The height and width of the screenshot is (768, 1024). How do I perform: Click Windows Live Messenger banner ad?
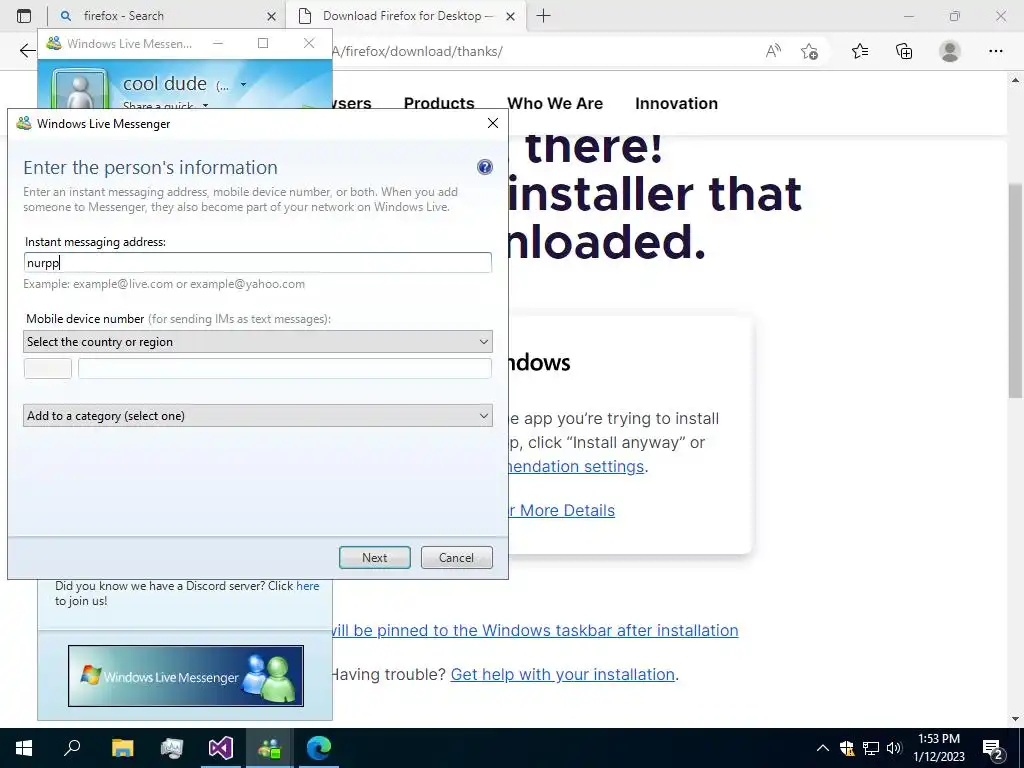click(186, 676)
